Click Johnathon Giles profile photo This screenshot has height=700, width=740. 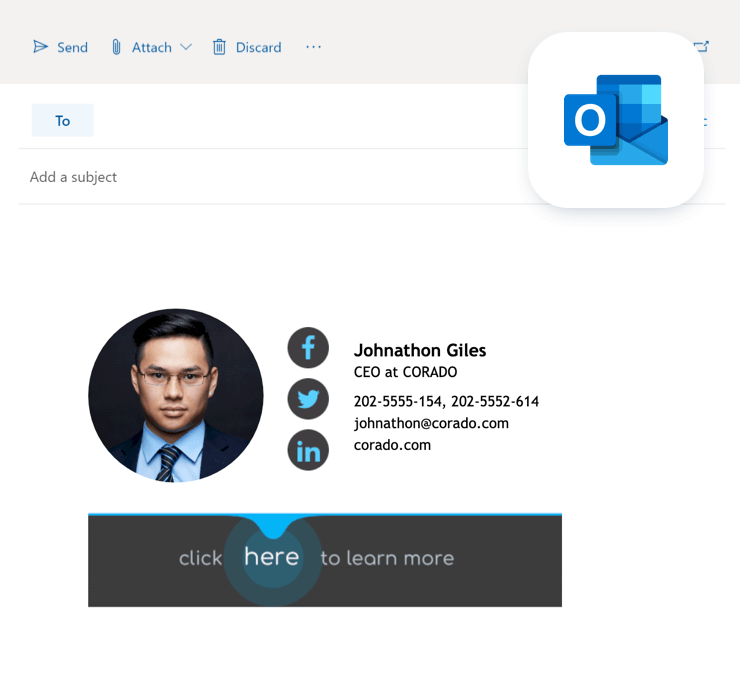click(x=176, y=396)
